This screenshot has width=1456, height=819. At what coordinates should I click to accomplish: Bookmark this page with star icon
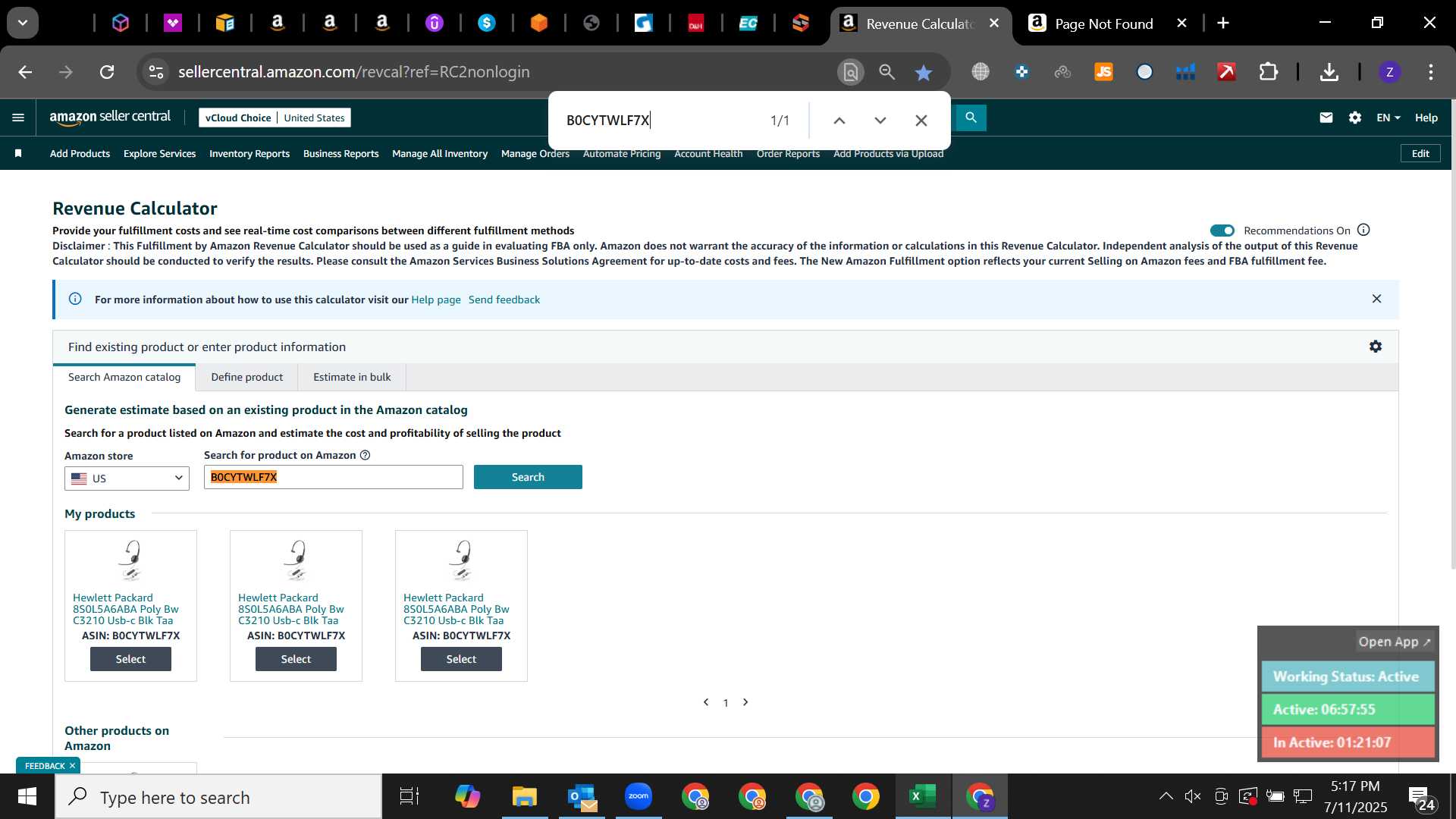[x=923, y=72]
